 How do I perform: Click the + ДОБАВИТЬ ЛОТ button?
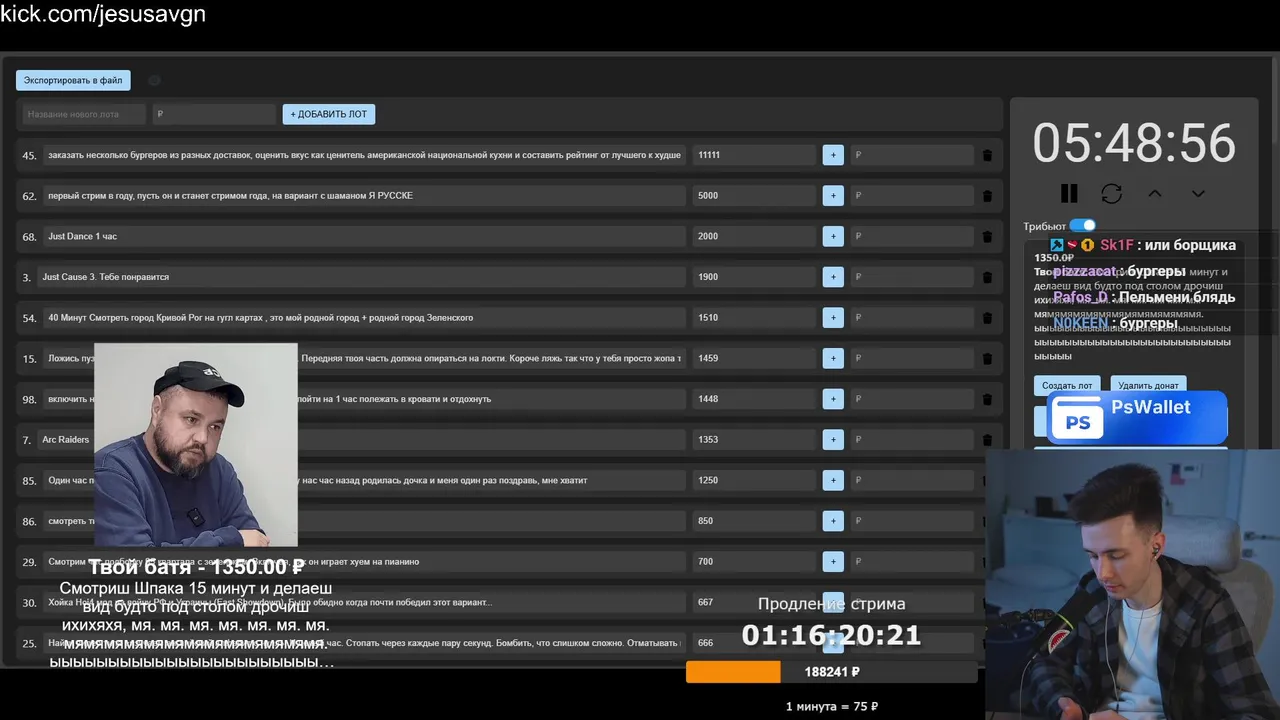tap(328, 114)
